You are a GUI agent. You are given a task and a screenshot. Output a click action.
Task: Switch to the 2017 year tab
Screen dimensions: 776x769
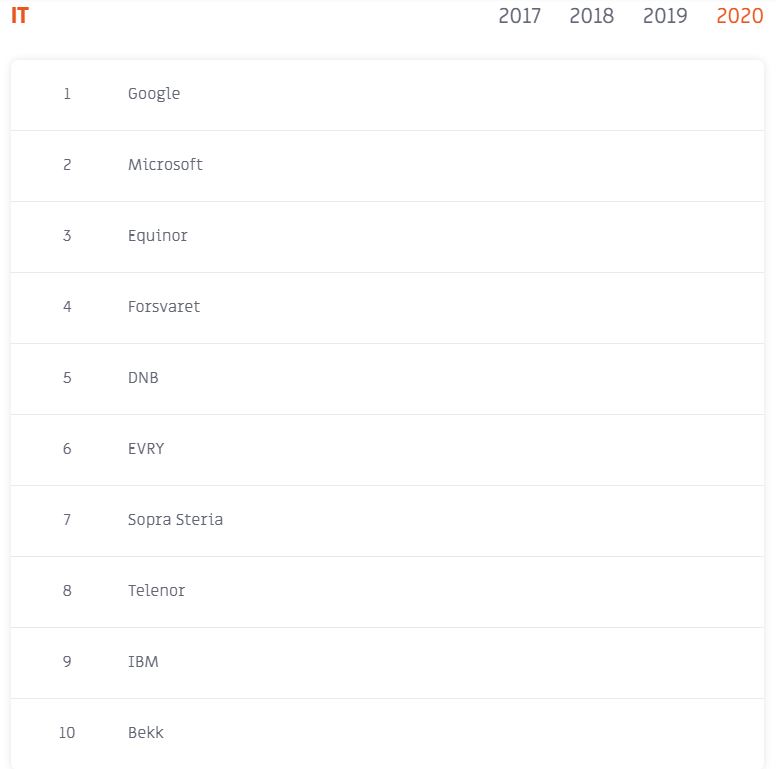[x=519, y=16]
